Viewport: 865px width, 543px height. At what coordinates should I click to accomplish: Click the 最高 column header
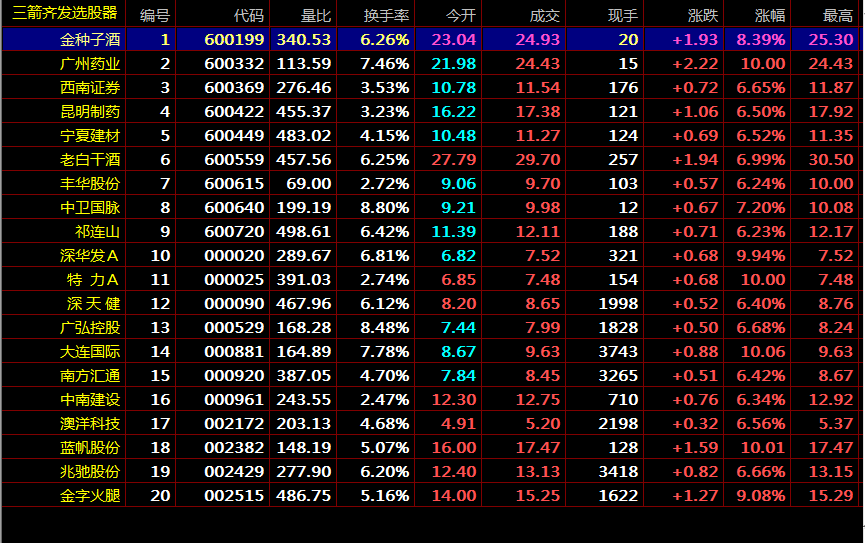coord(837,15)
